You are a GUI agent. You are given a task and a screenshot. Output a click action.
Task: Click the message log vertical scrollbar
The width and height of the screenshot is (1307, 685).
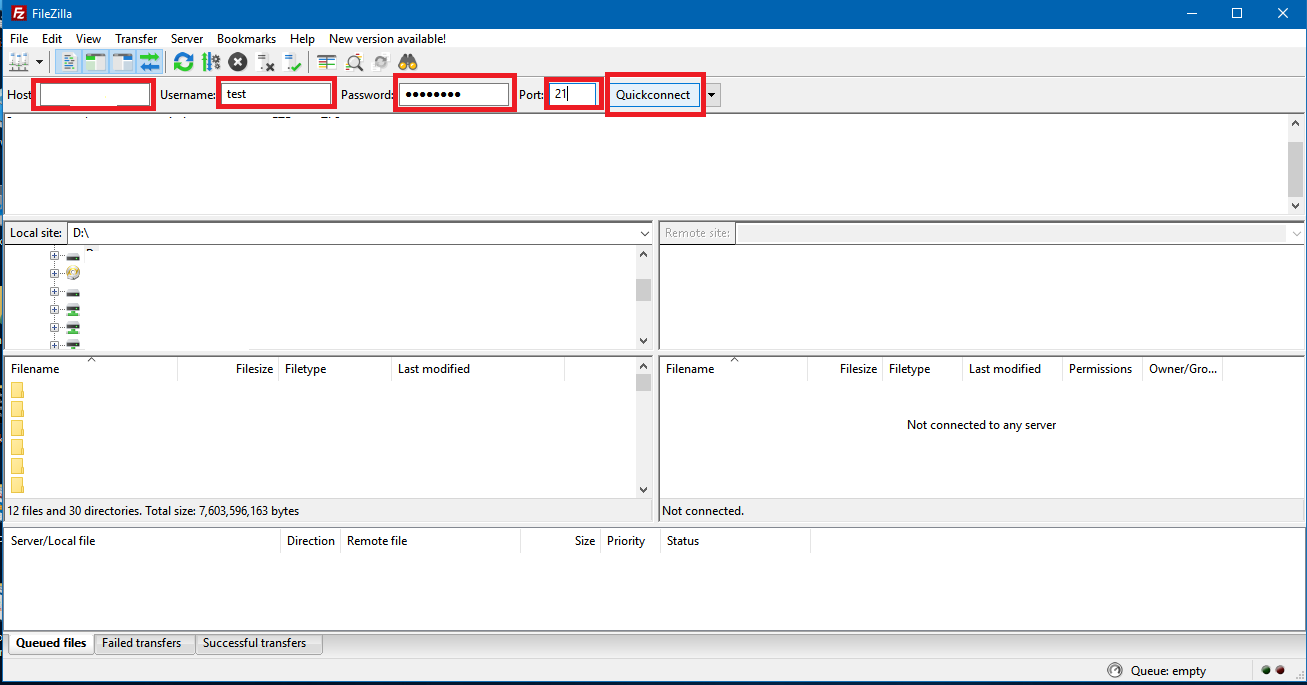[x=1296, y=164]
